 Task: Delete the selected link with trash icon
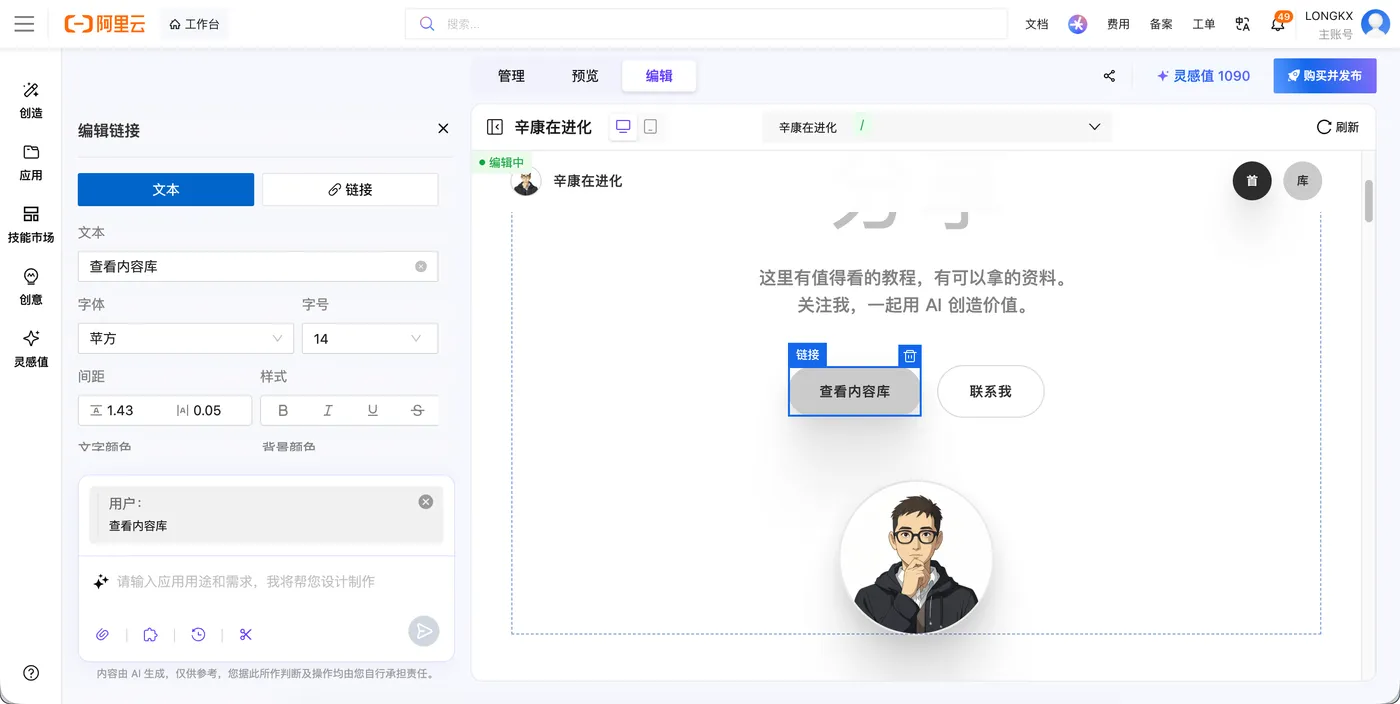[910, 356]
